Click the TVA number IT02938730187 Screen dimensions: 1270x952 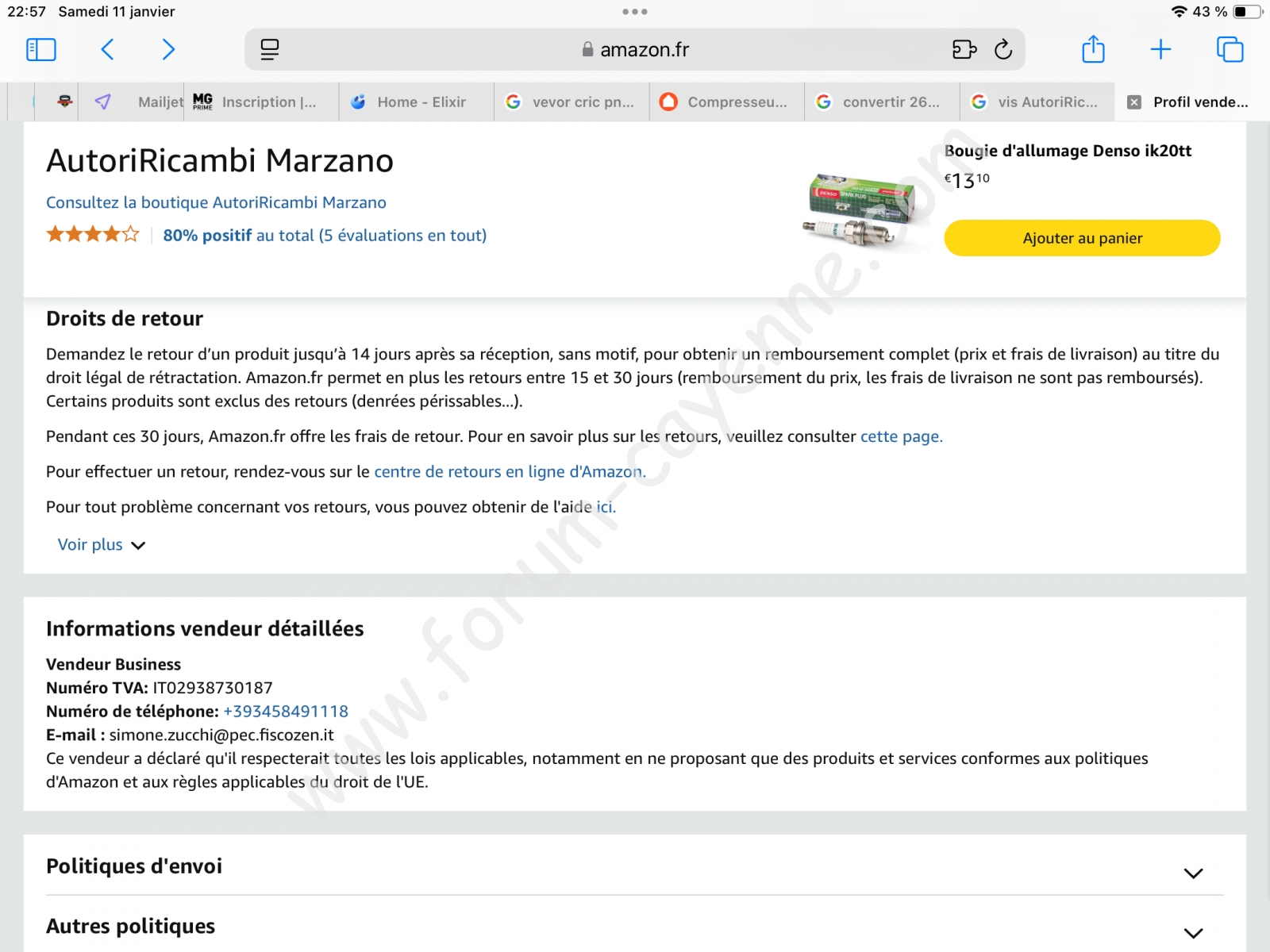point(213,688)
